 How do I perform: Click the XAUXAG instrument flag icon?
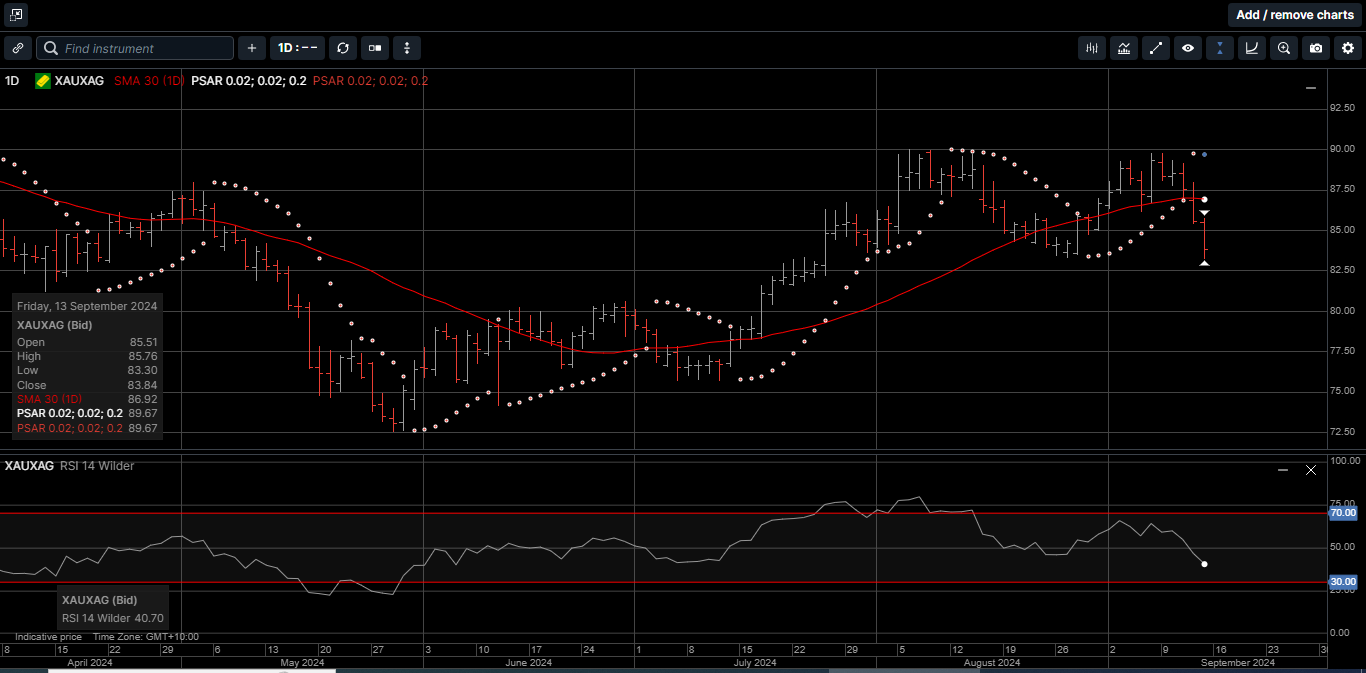pos(43,81)
